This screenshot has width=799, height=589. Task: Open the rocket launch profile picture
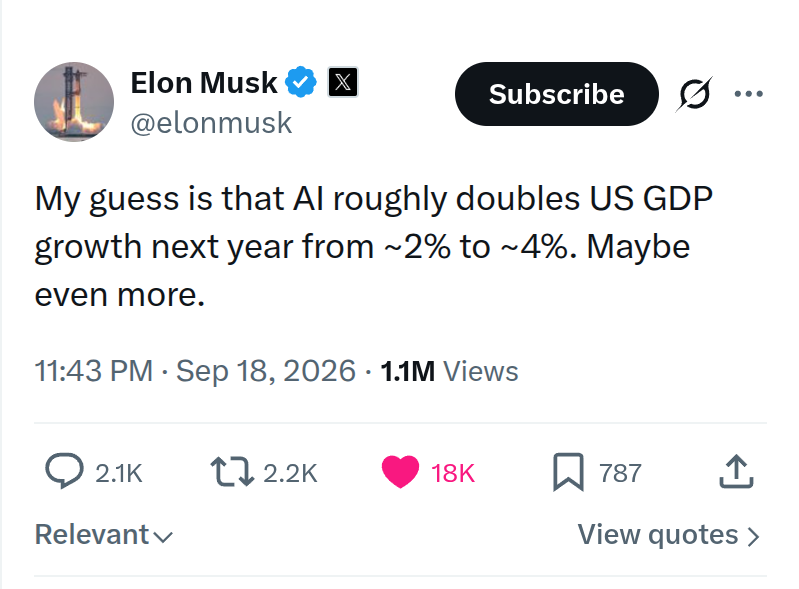[x=74, y=102]
